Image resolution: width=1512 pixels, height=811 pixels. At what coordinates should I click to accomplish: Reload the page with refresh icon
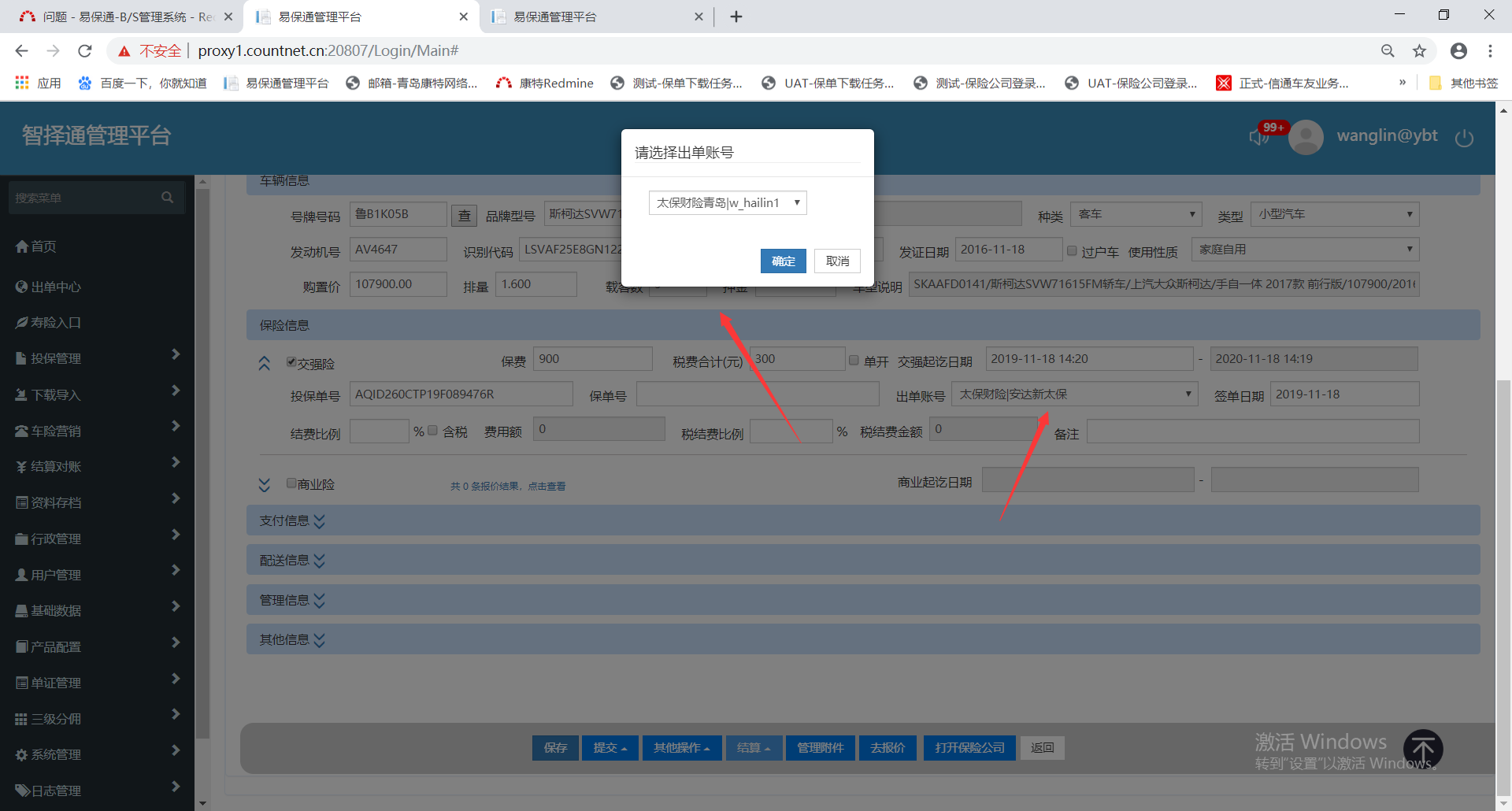click(85, 51)
